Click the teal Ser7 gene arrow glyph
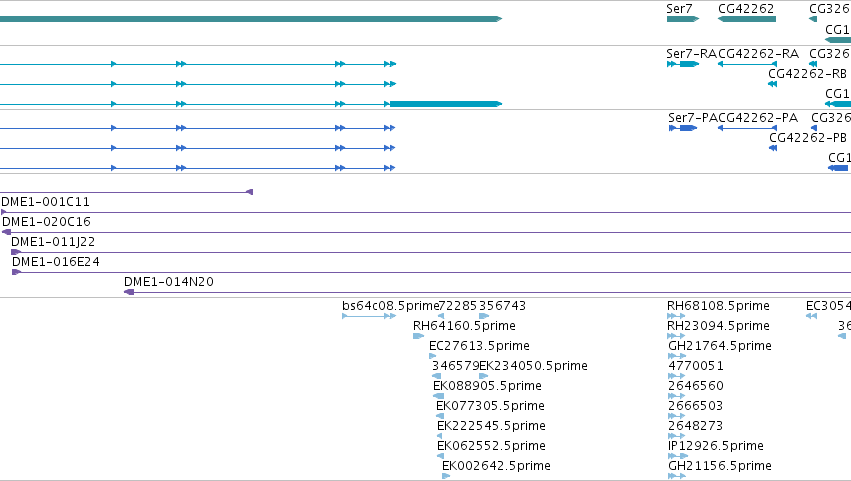 pyautogui.click(x=683, y=19)
